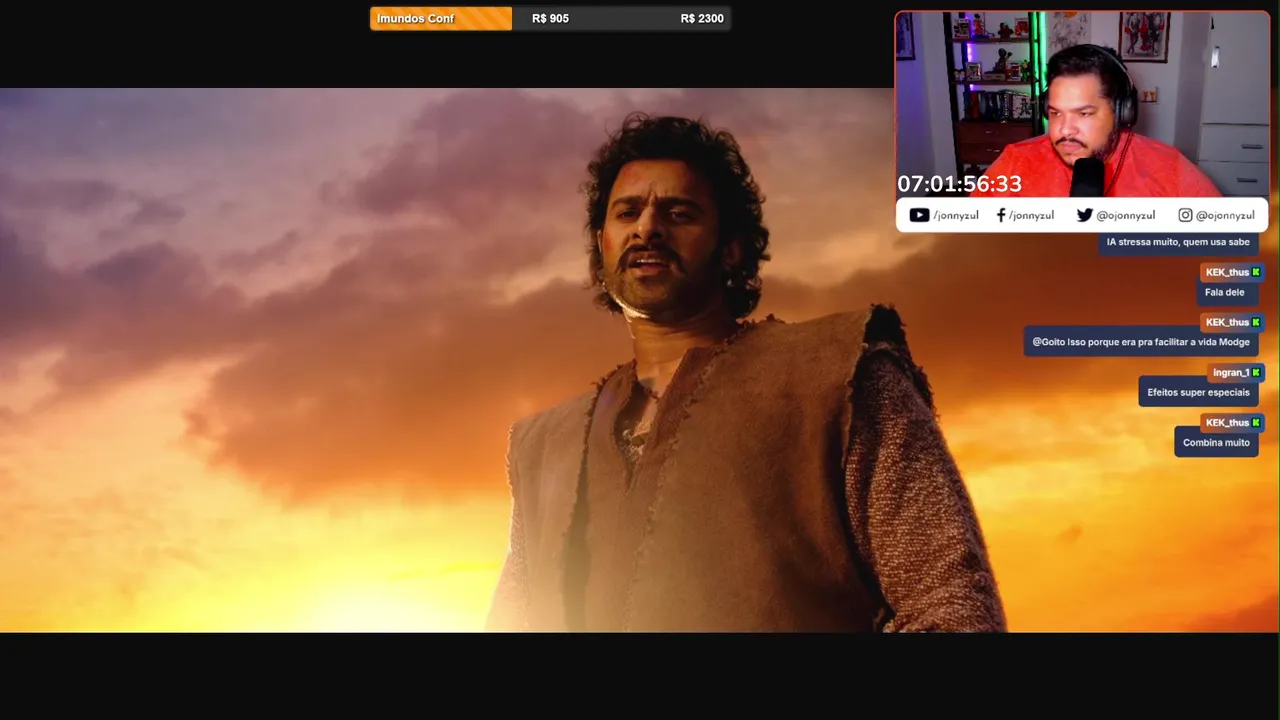Click KEK_thus username above "Combina muito"

click(1227, 422)
